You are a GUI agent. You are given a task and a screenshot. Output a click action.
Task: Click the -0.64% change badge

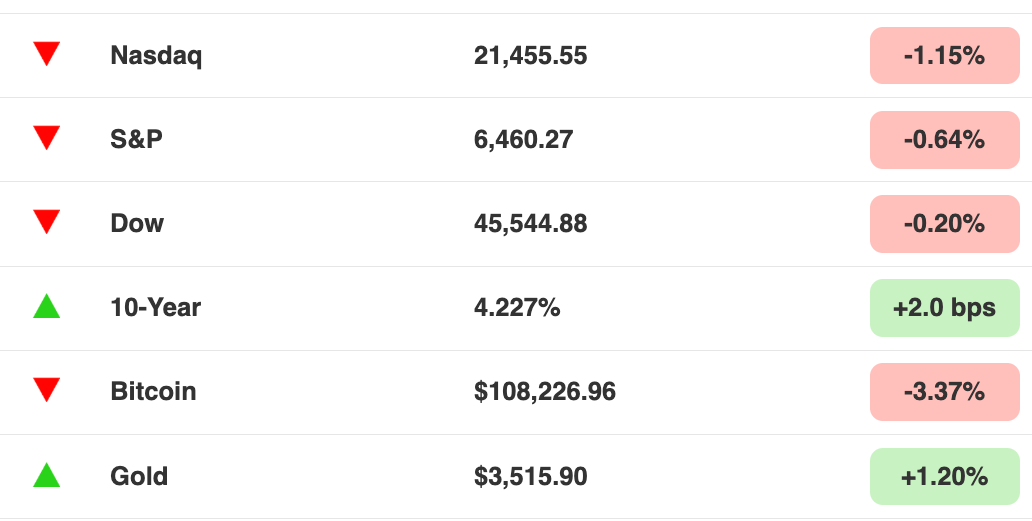(944, 139)
